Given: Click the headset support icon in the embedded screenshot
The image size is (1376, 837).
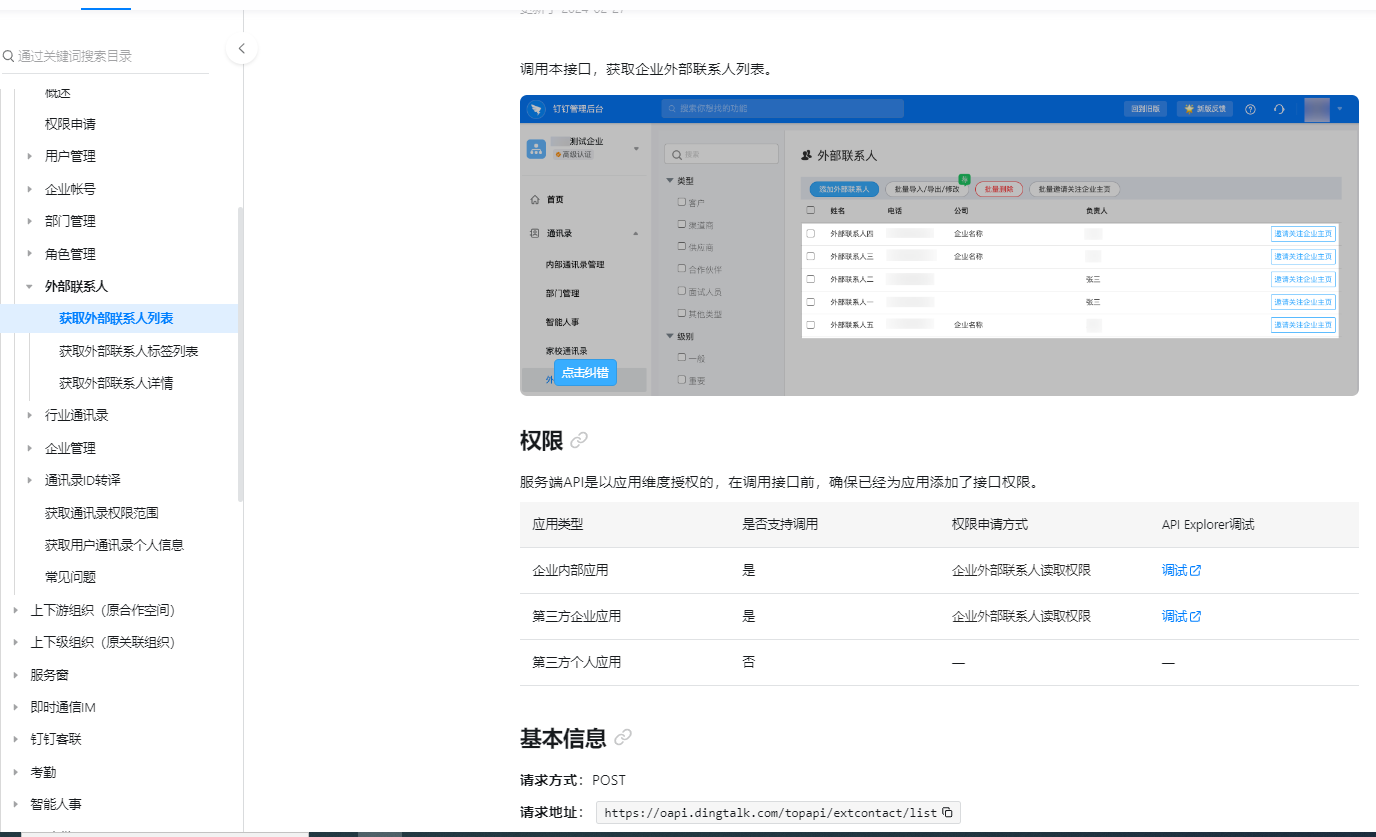Looking at the screenshot, I should (x=1279, y=109).
